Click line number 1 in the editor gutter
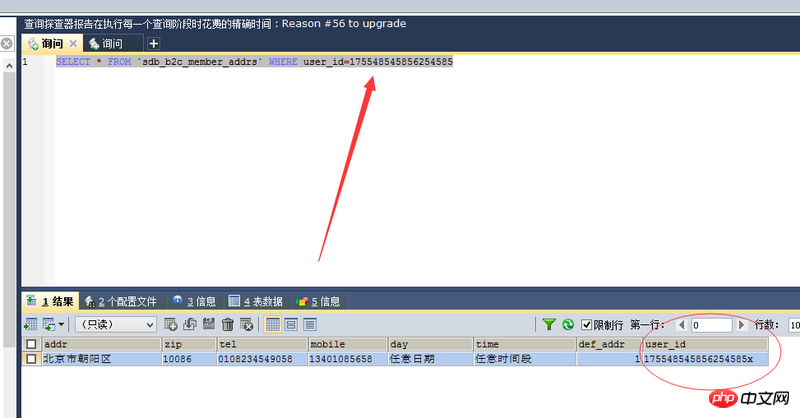Image resolution: width=800 pixels, height=418 pixels. [25, 62]
